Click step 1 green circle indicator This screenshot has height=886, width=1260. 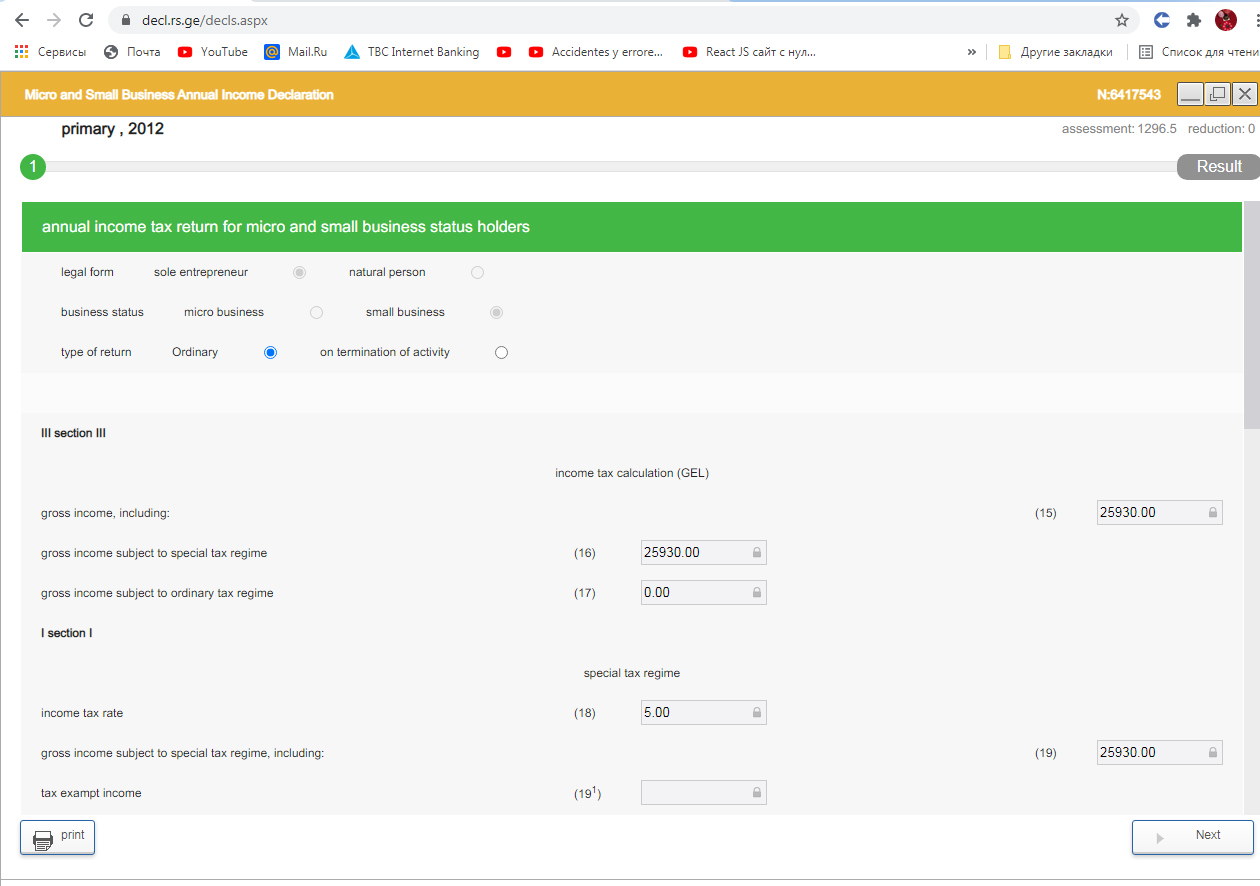tap(33, 167)
